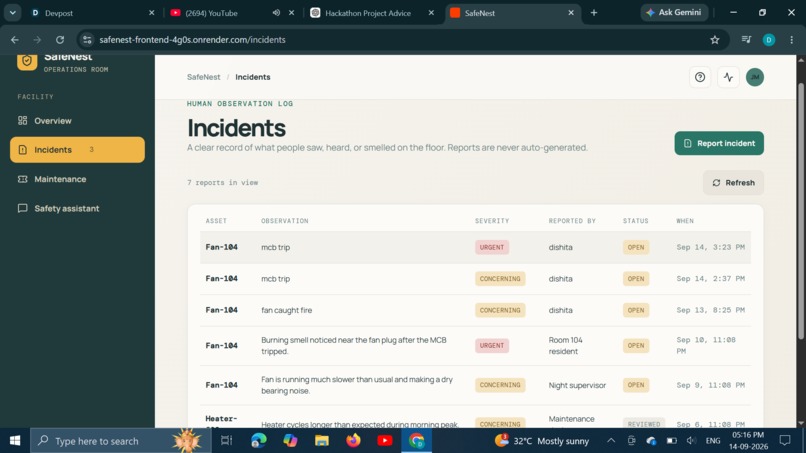Click the taskbar search box
The width and height of the screenshot is (806, 453).
click(120, 441)
